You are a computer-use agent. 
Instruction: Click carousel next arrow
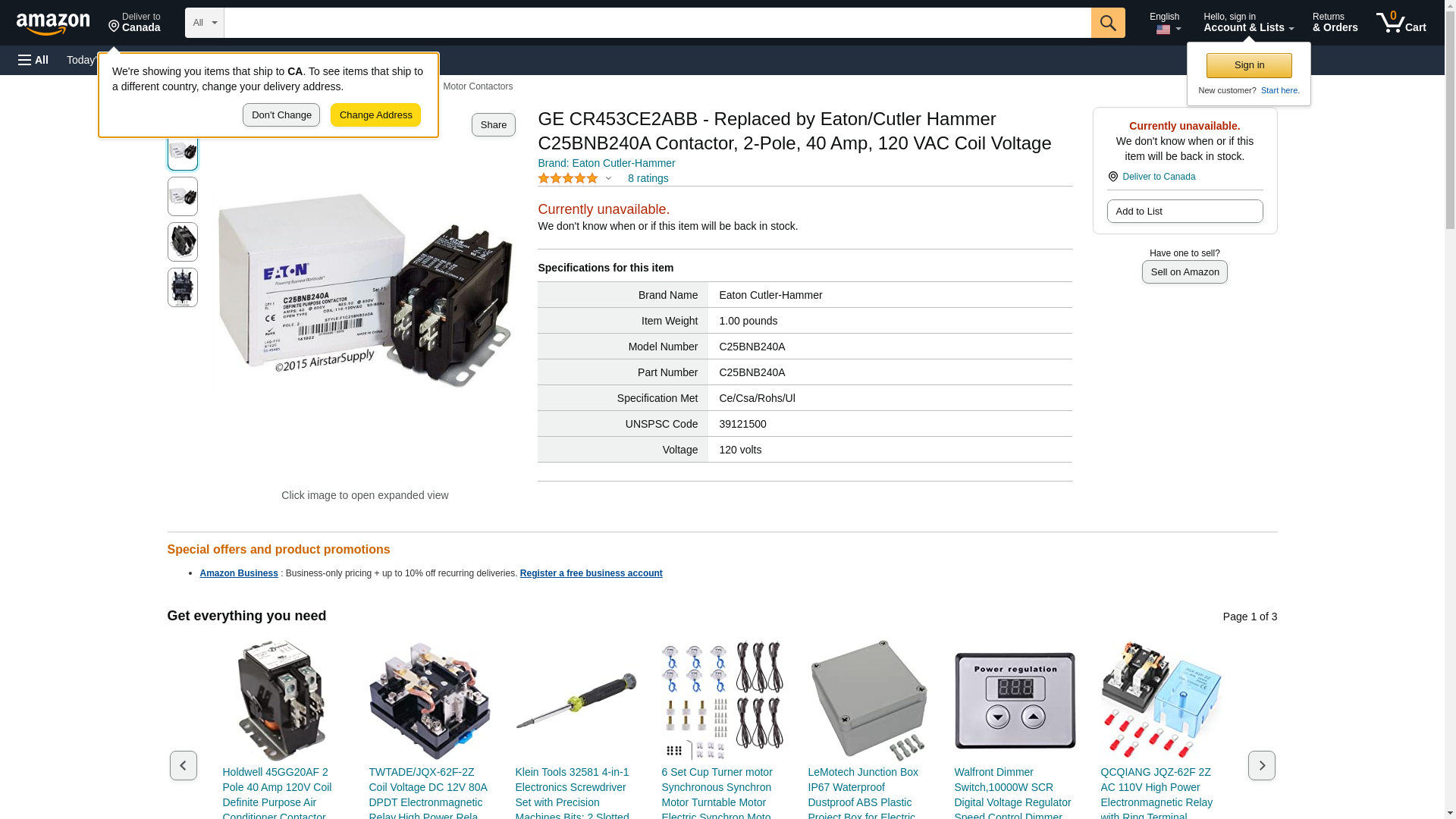click(x=1261, y=766)
